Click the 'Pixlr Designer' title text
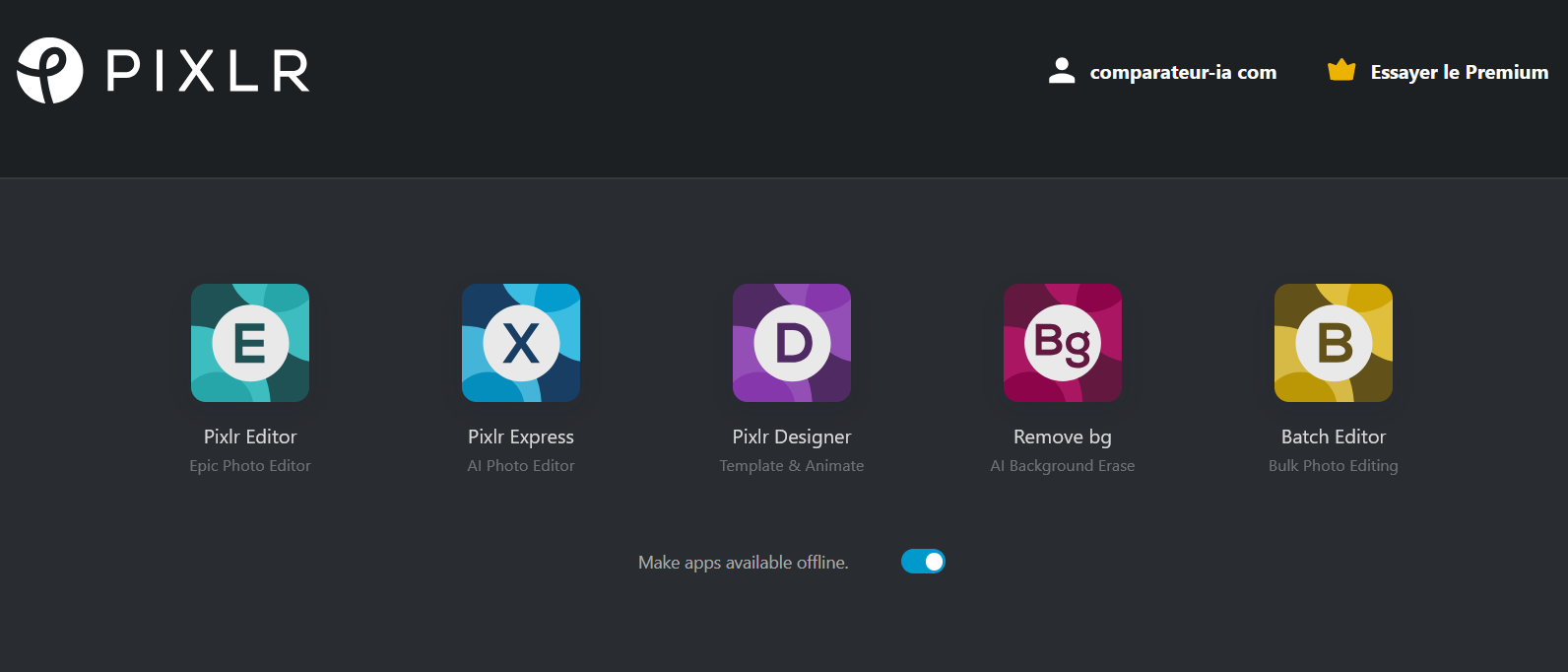The height and width of the screenshot is (672, 1568). point(792,437)
